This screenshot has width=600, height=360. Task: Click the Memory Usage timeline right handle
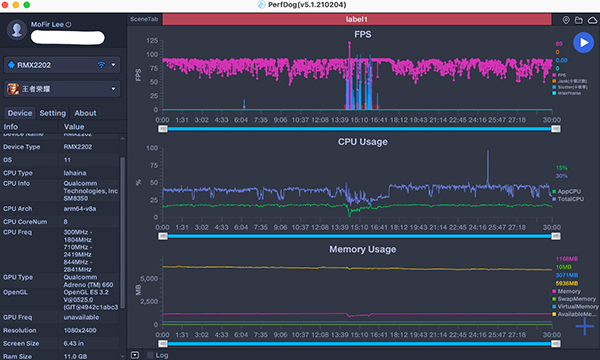tap(556, 344)
